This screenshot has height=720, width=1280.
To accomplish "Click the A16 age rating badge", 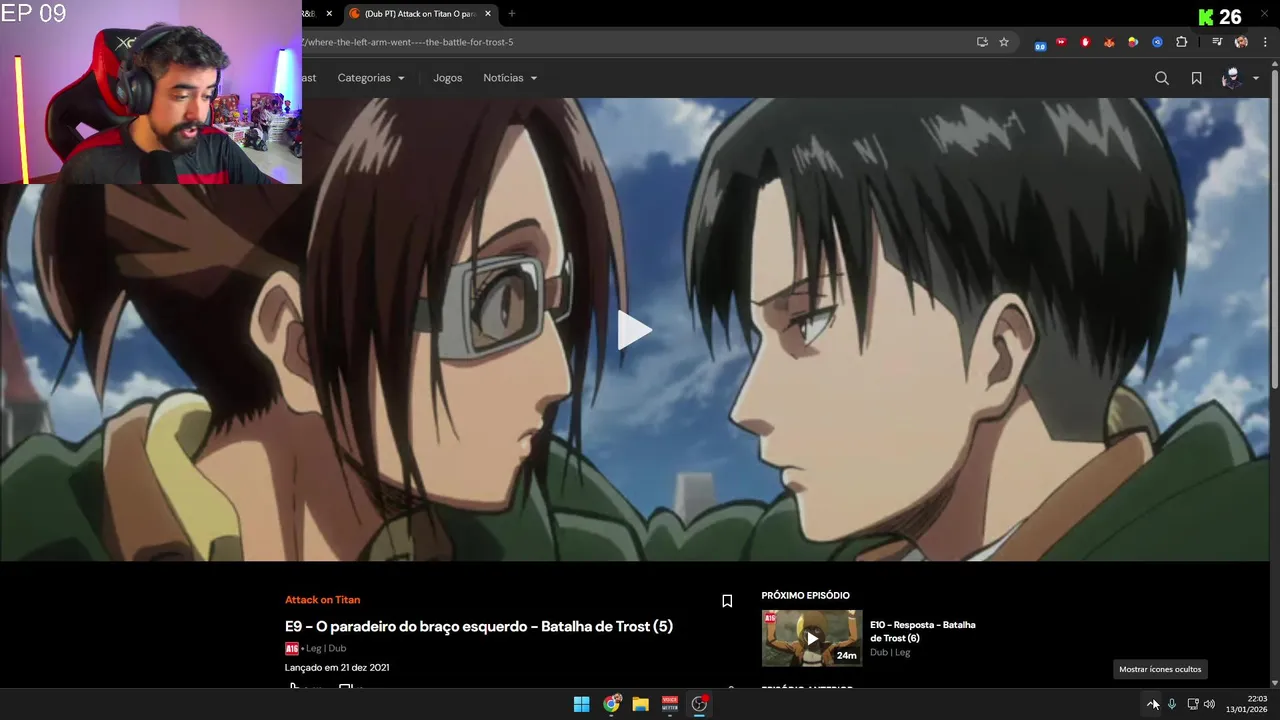I will pos(292,648).
